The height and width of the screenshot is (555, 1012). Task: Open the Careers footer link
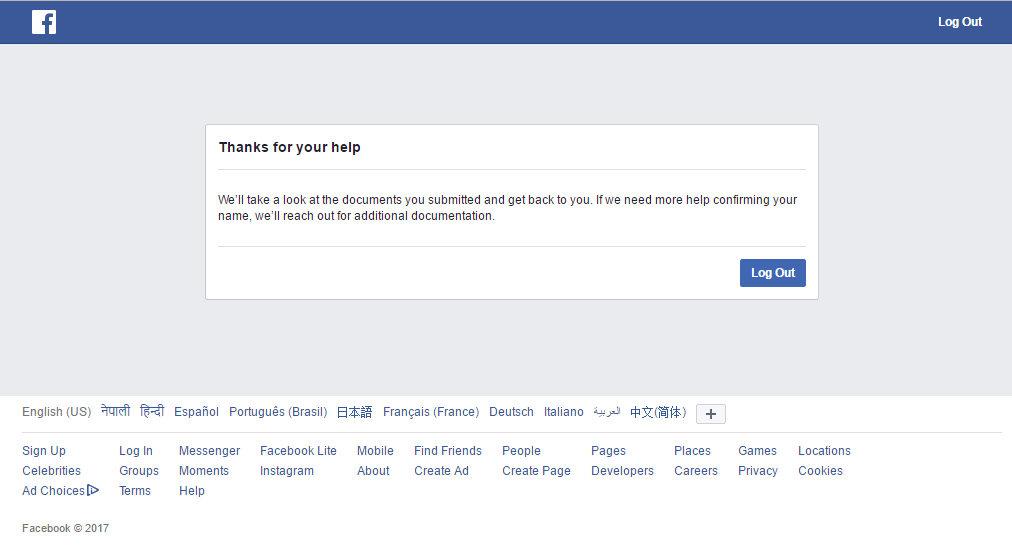[696, 471]
